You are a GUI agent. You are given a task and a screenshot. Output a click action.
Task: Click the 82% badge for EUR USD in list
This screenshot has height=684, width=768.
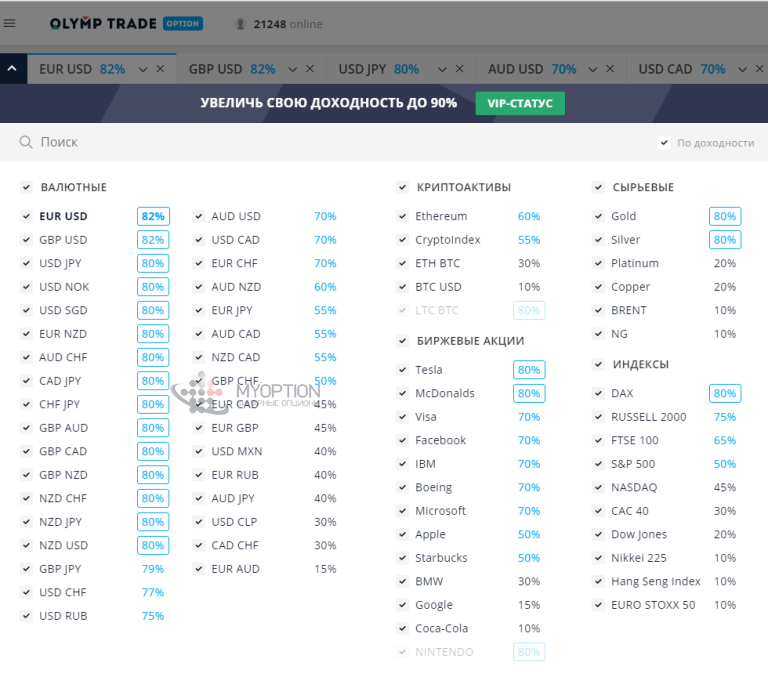153,216
